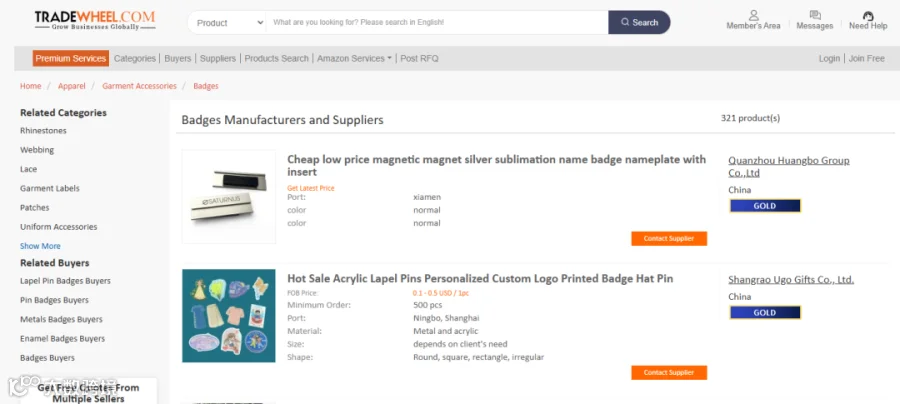Open the Member's Area profile icon

click(x=753, y=15)
